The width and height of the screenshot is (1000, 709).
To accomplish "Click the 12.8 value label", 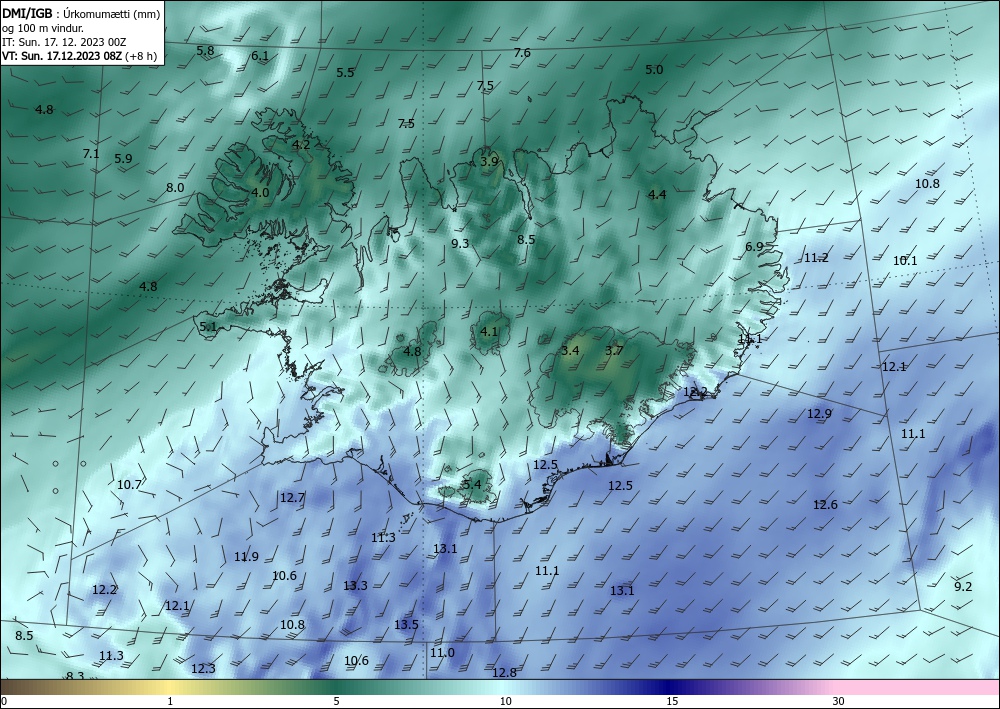I will (504, 673).
